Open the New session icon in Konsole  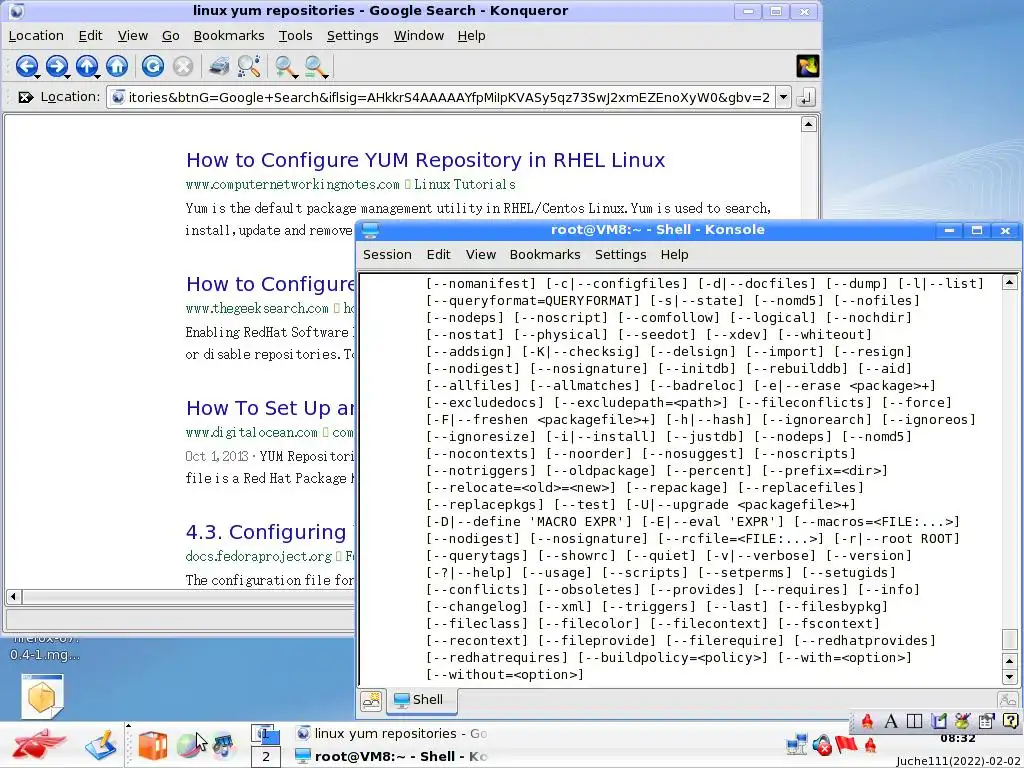pyautogui.click(x=372, y=701)
